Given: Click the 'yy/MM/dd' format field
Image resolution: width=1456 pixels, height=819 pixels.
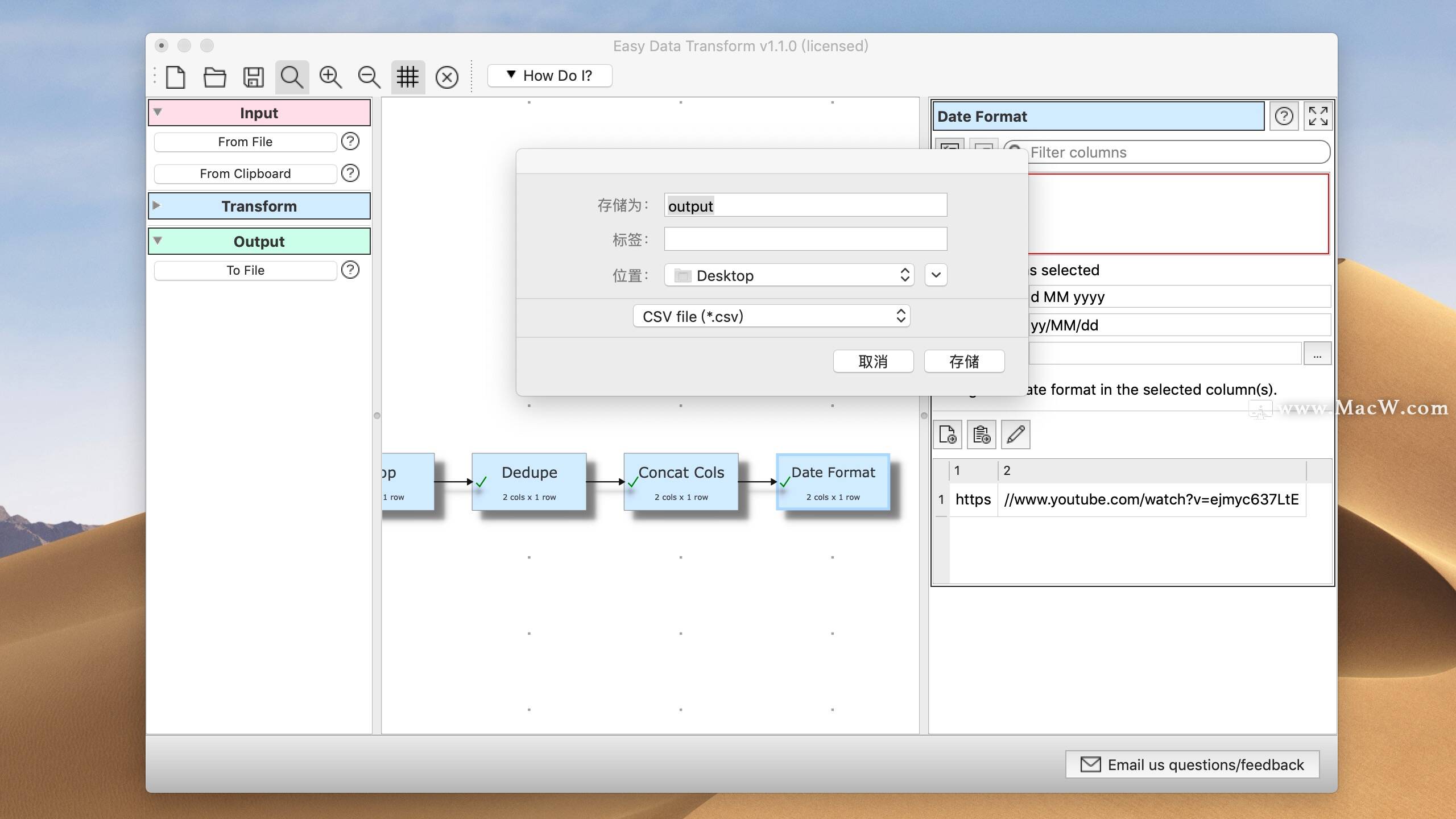Looking at the screenshot, I should [1180, 325].
